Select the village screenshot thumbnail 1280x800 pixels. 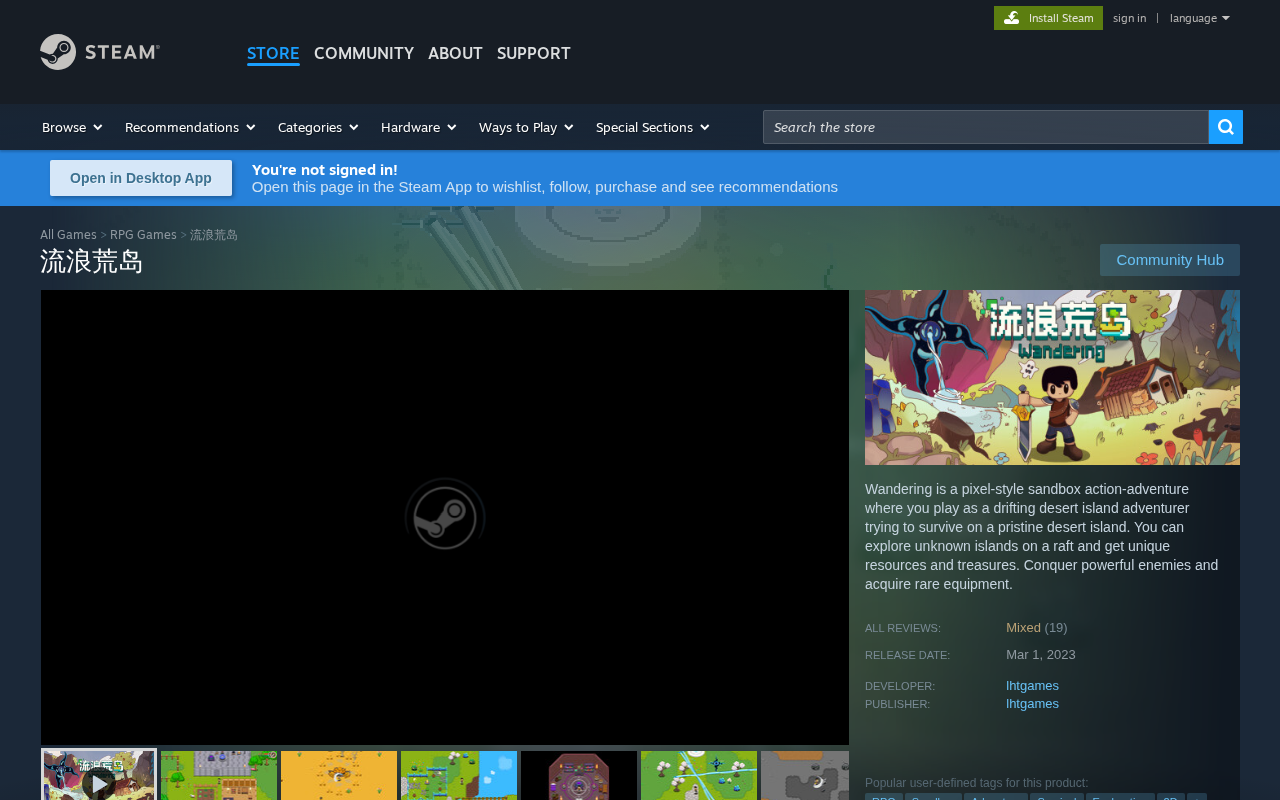(x=219, y=775)
